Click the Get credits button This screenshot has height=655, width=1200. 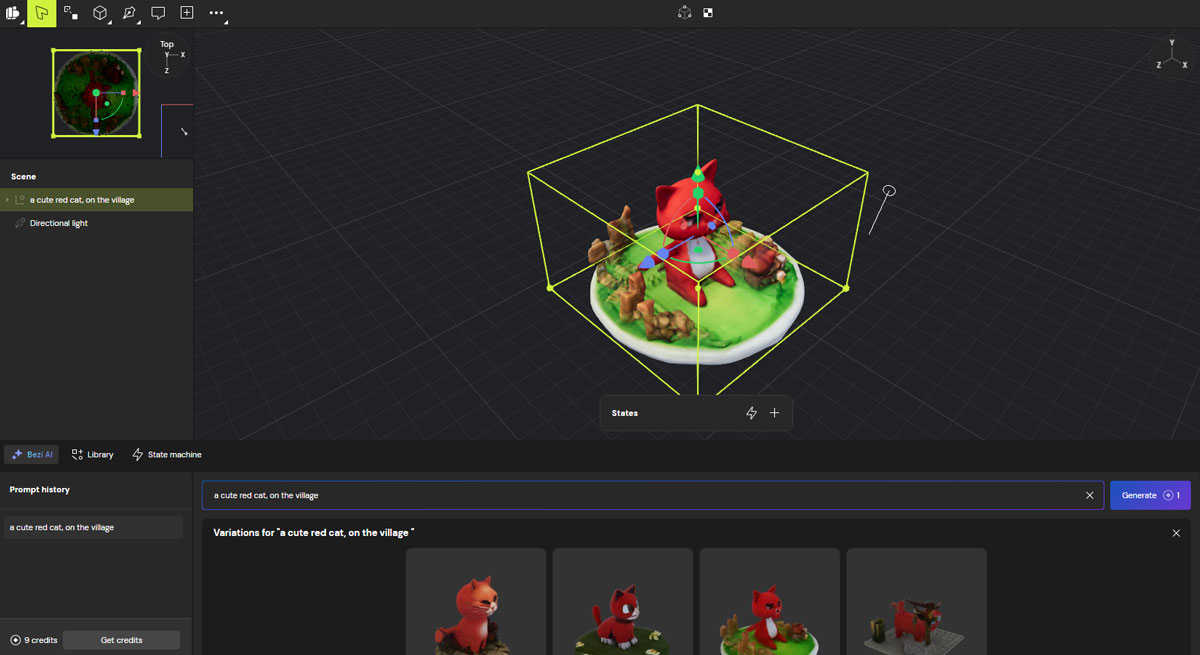[x=120, y=639]
